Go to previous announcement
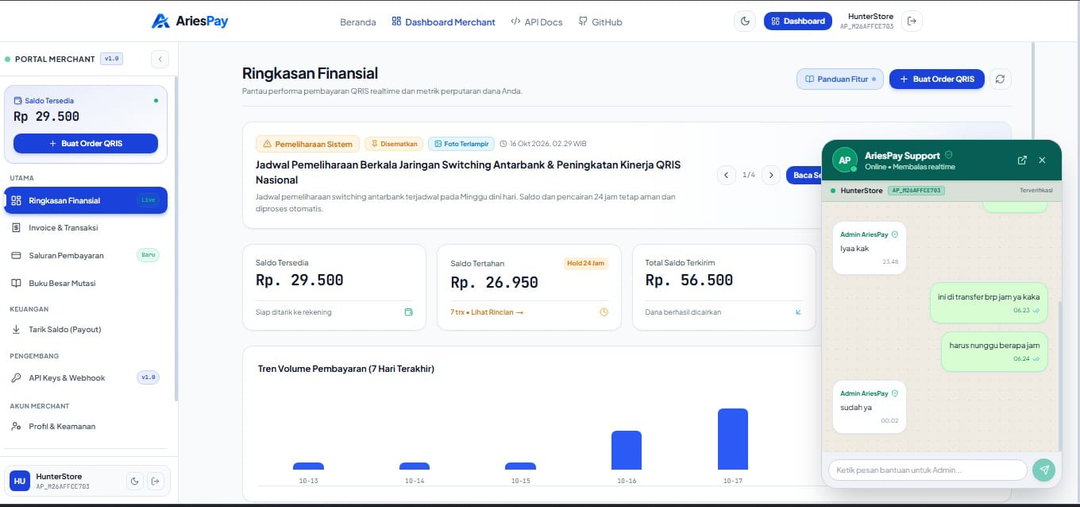1080x507 pixels. click(726, 175)
